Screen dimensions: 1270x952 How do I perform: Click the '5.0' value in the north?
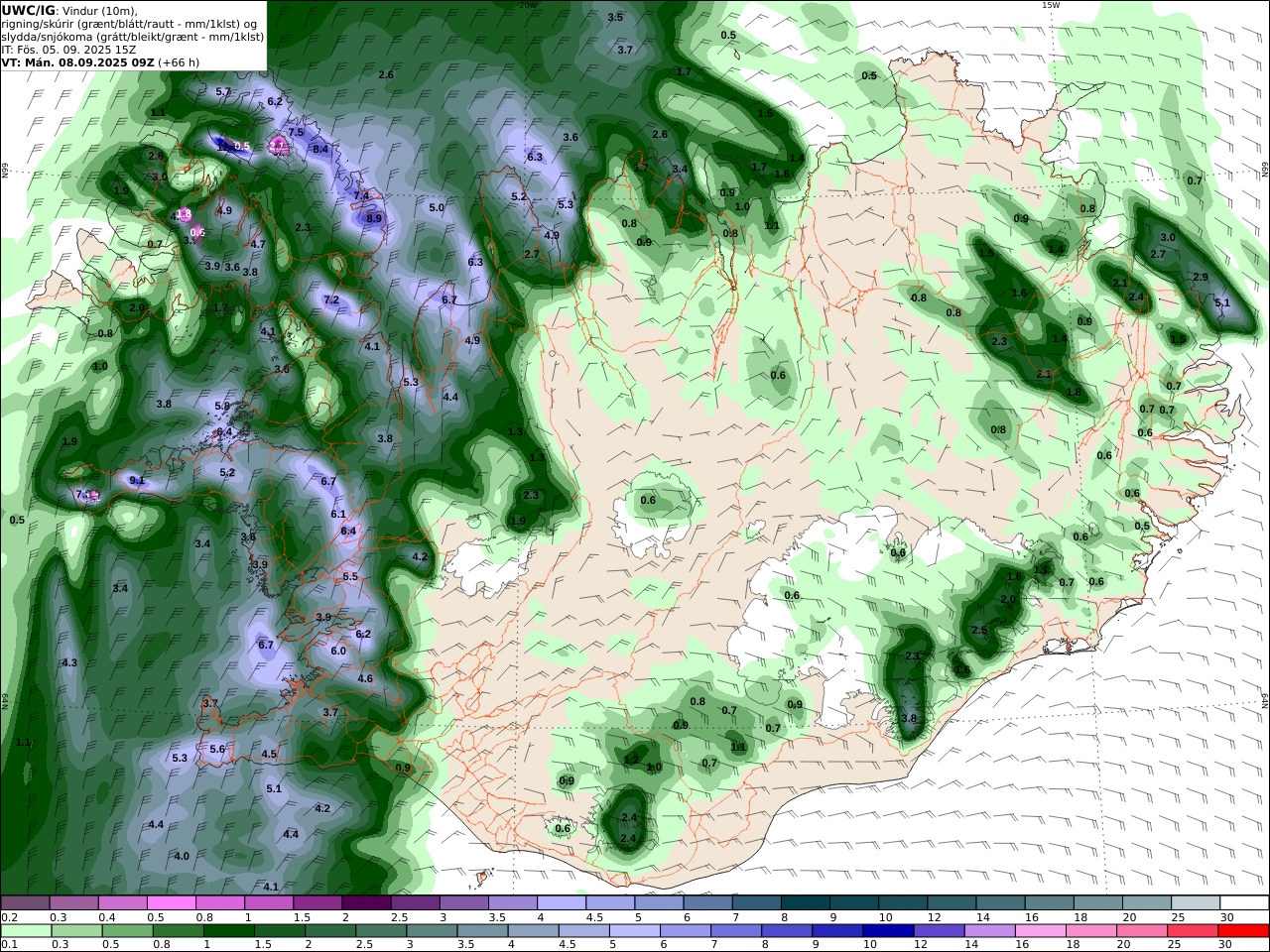[x=437, y=207]
